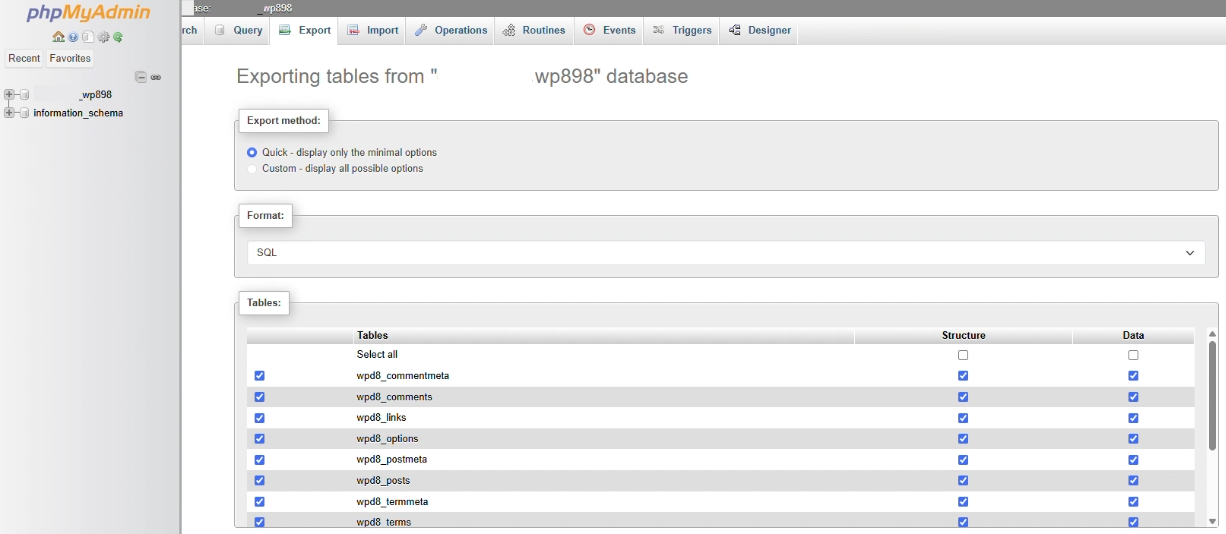Image resolution: width=1226 pixels, height=534 pixels.
Task: Check Select all Data checkbox
Action: (1133, 355)
